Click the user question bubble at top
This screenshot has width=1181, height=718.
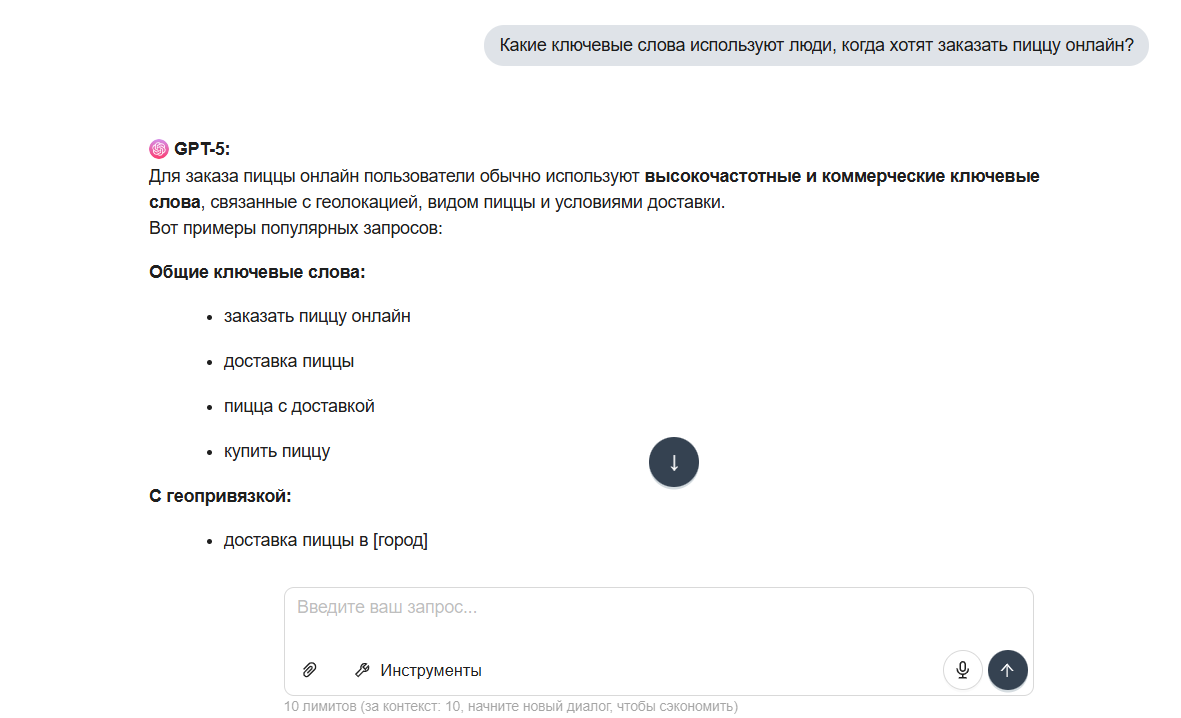[815, 44]
